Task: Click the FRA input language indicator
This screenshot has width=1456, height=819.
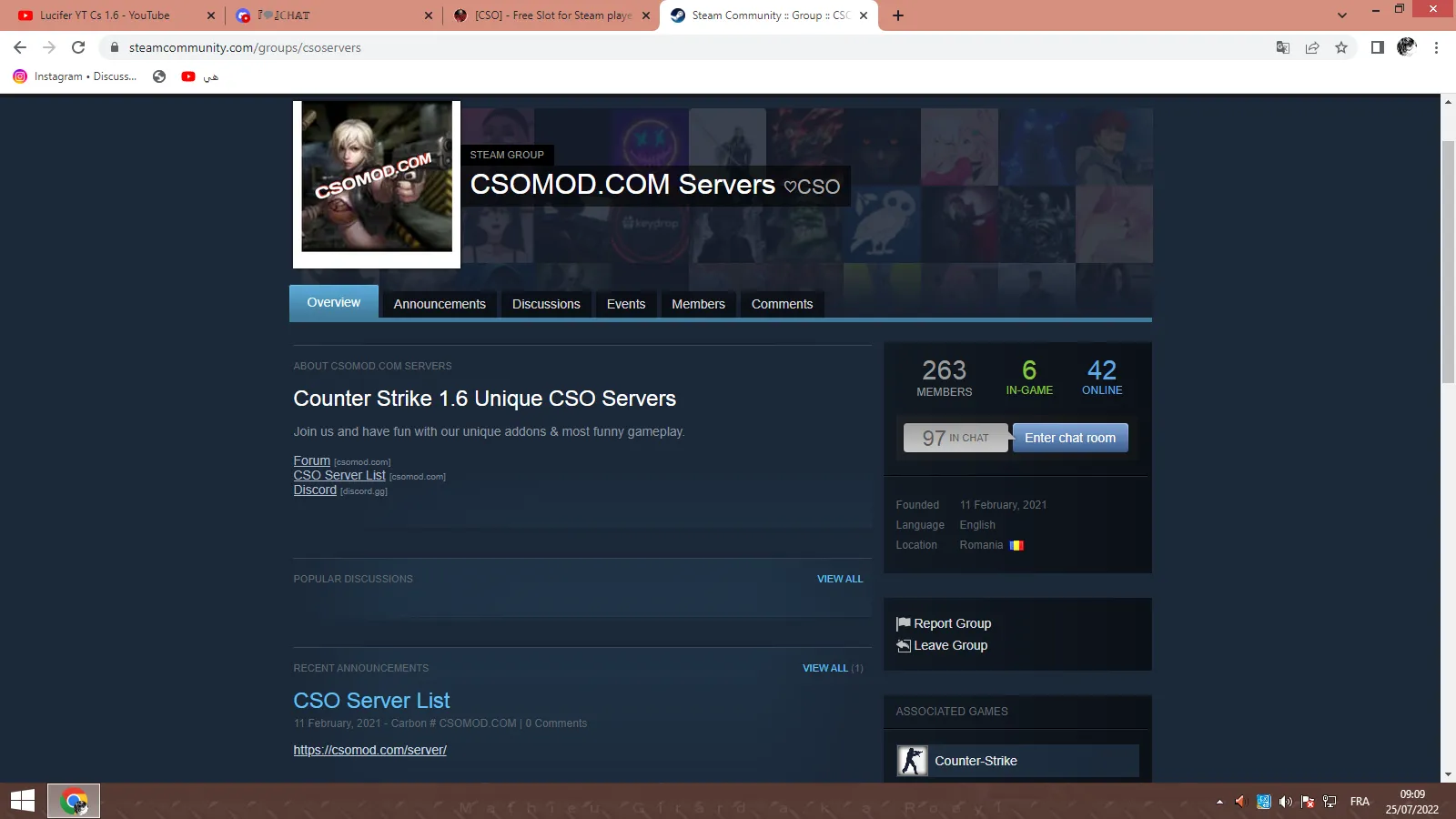Action: coord(1360,802)
